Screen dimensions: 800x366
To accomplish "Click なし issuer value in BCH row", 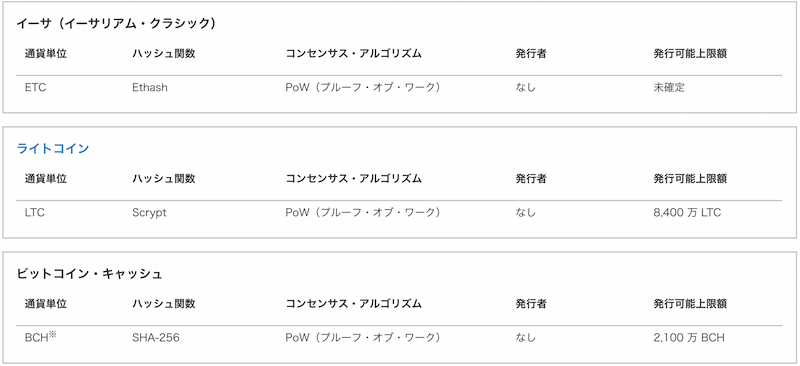I will coord(526,338).
